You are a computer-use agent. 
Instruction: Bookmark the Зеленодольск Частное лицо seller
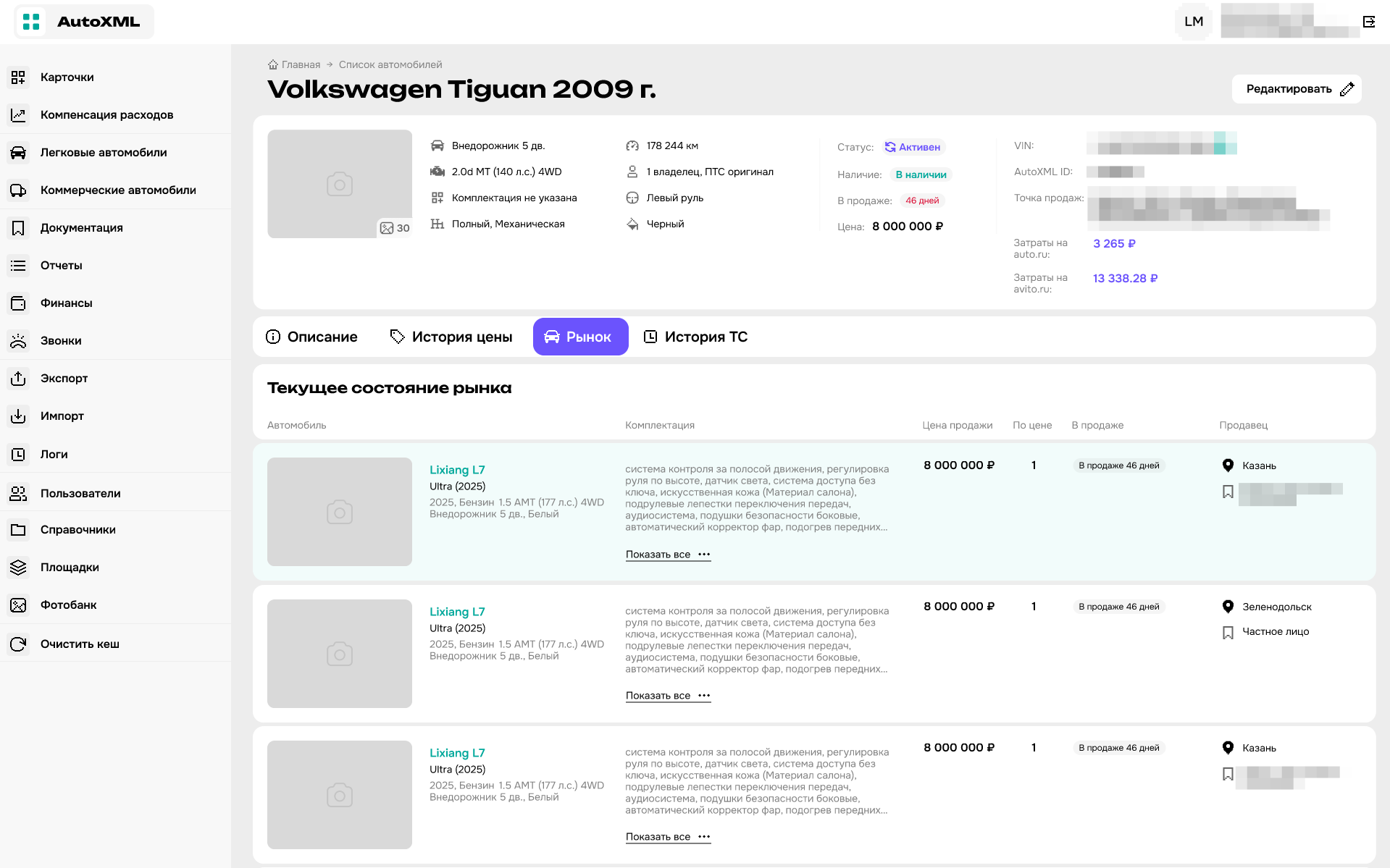click(x=1228, y=633)
